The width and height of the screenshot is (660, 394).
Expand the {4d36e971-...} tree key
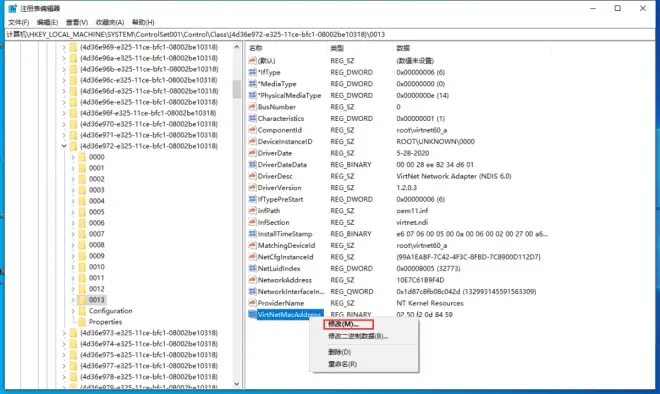point(64,135)
